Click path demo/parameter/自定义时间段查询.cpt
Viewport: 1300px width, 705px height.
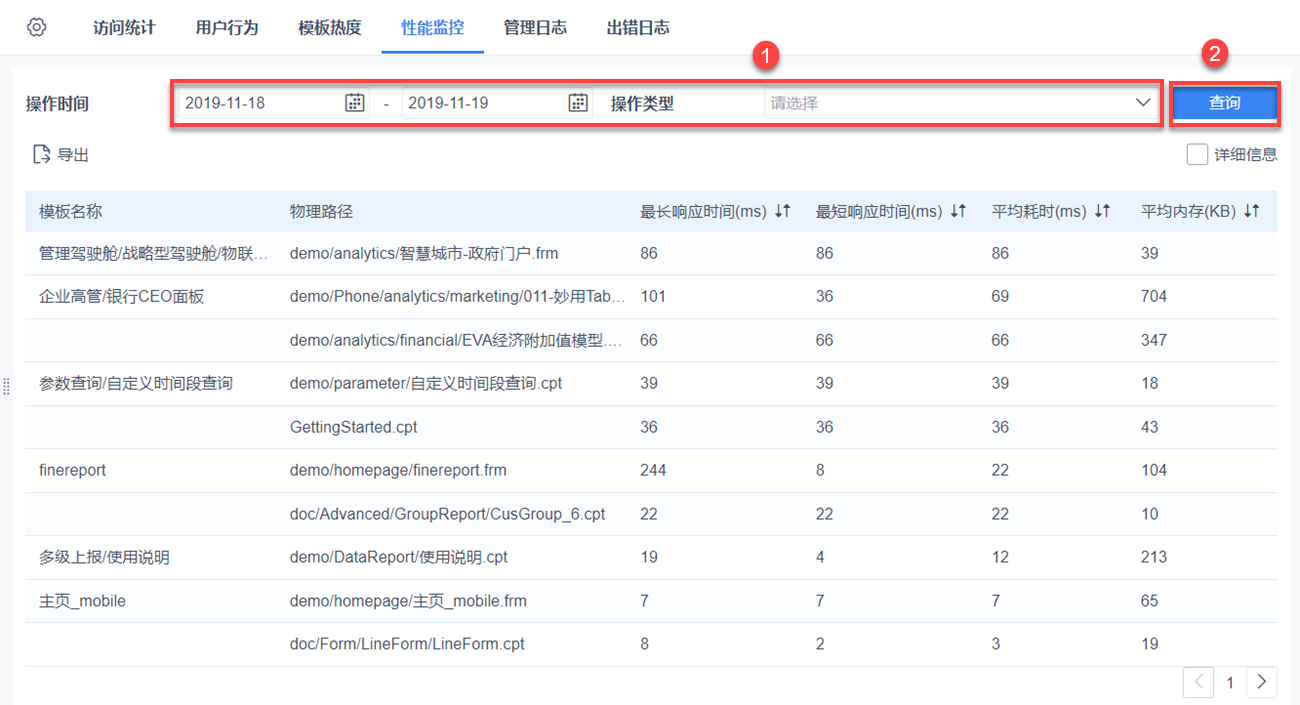[x=426, y=383]
